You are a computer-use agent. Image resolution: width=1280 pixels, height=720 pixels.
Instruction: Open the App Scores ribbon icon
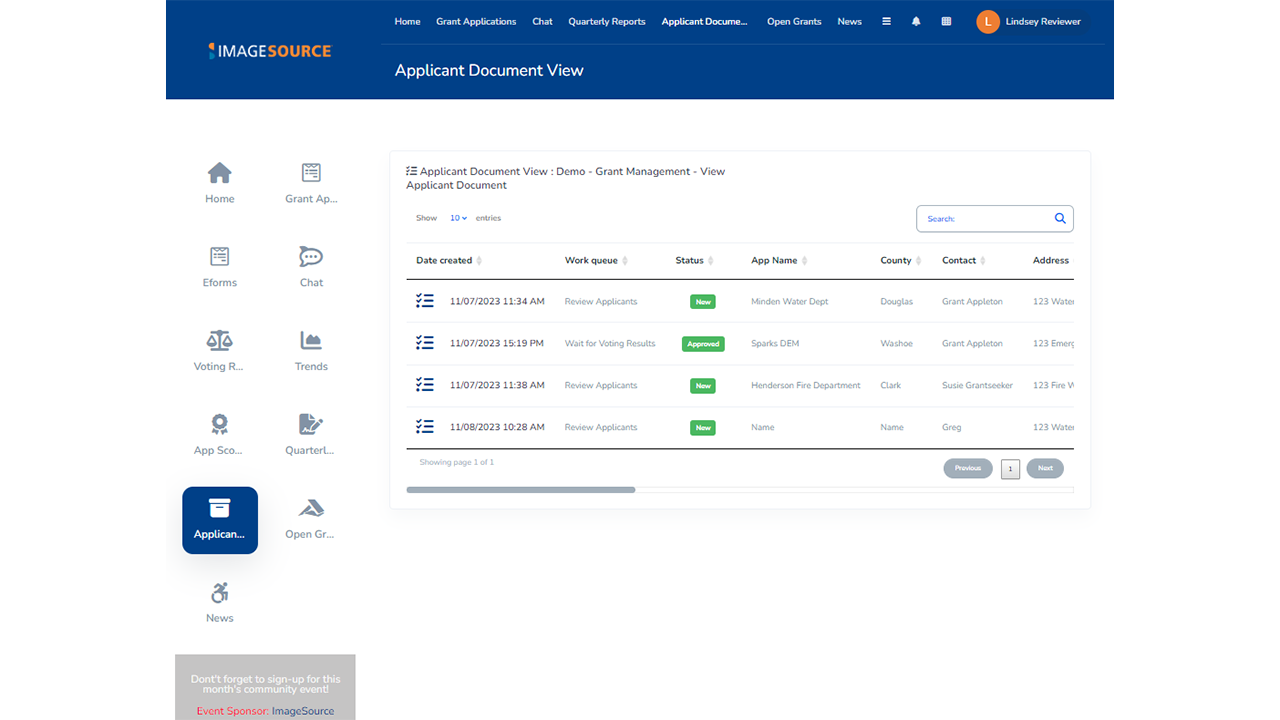click(x=220, y=424)
